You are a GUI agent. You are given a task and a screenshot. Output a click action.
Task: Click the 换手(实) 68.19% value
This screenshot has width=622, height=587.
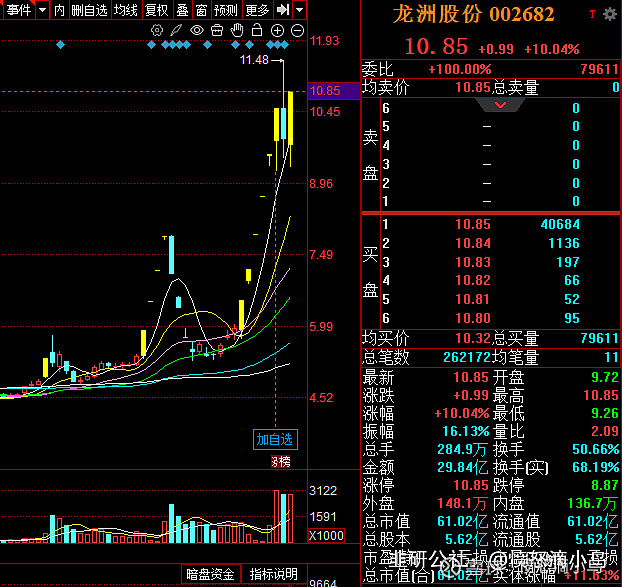tap(595, 467)
